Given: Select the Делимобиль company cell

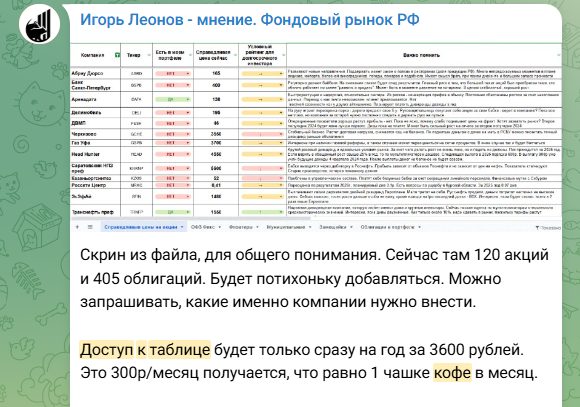Looking at the screenshot, I should point(95,112).
